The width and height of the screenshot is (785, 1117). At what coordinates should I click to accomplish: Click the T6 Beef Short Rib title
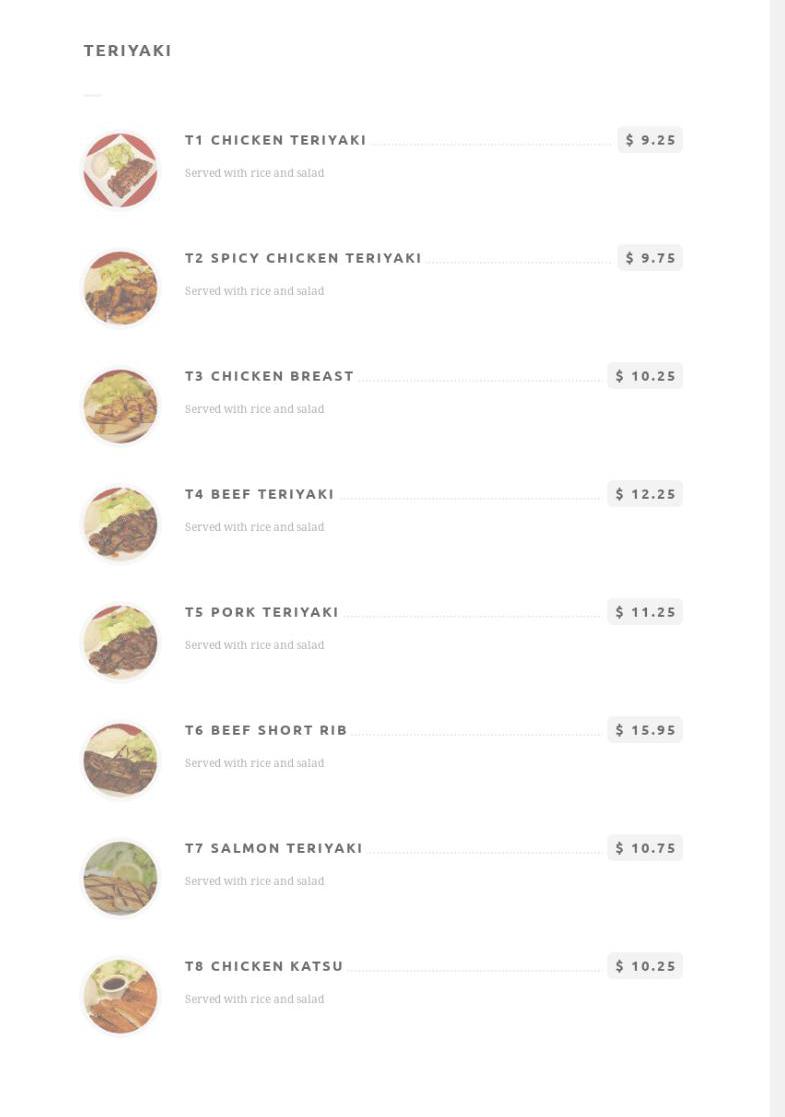pyautogui.click(x=266, y=730)
